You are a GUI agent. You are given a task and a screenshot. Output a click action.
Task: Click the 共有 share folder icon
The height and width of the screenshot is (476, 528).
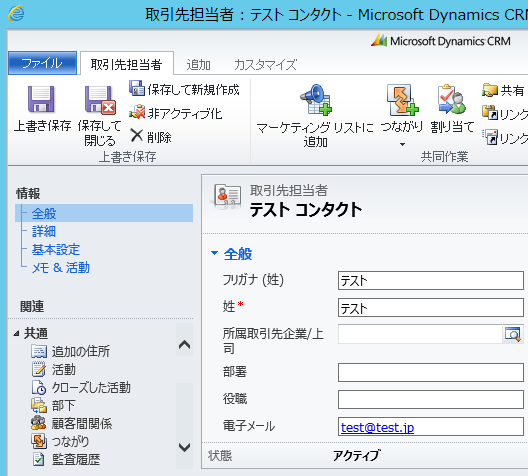tap(490, 90)
